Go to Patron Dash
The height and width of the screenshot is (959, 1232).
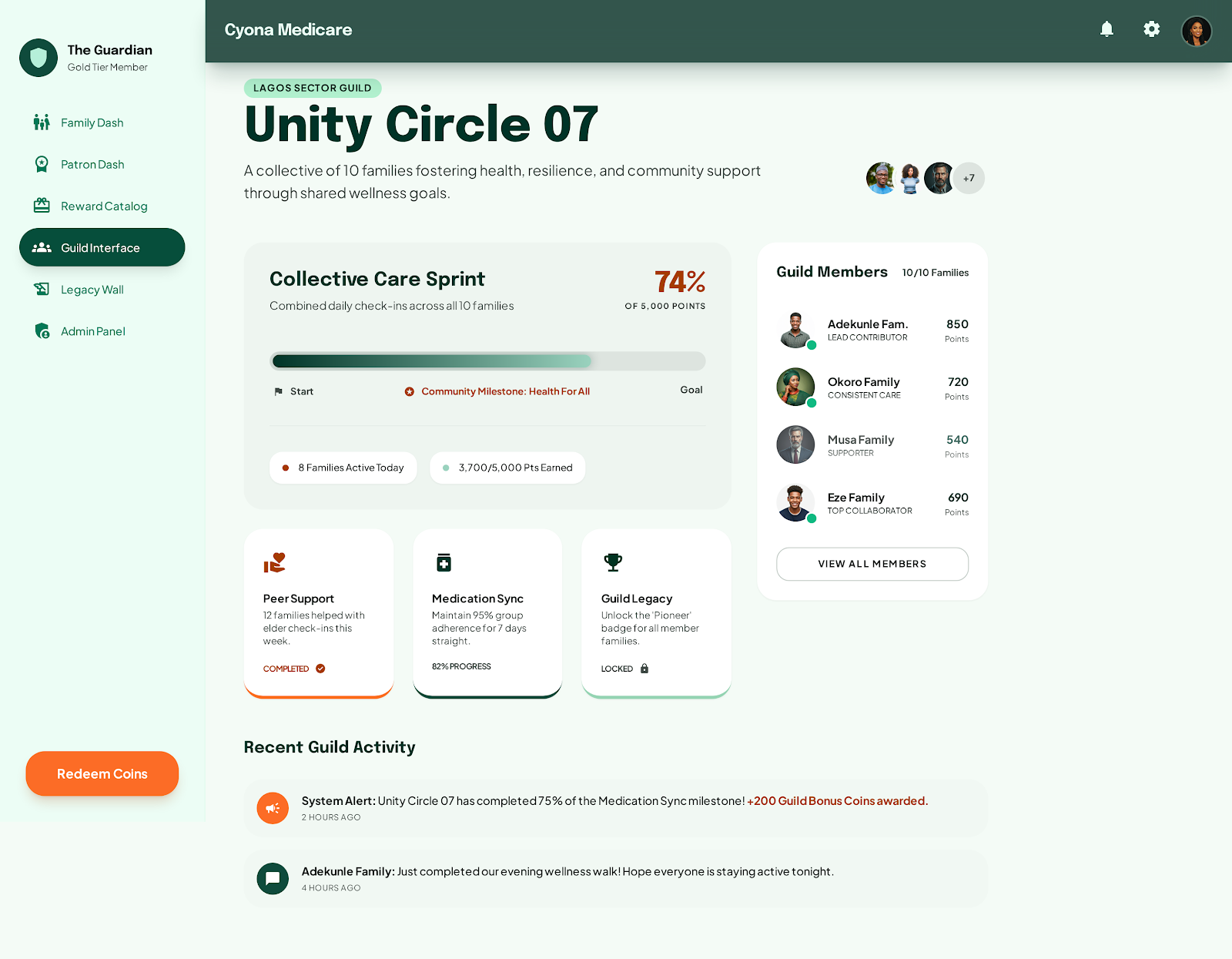click(102, 164)
